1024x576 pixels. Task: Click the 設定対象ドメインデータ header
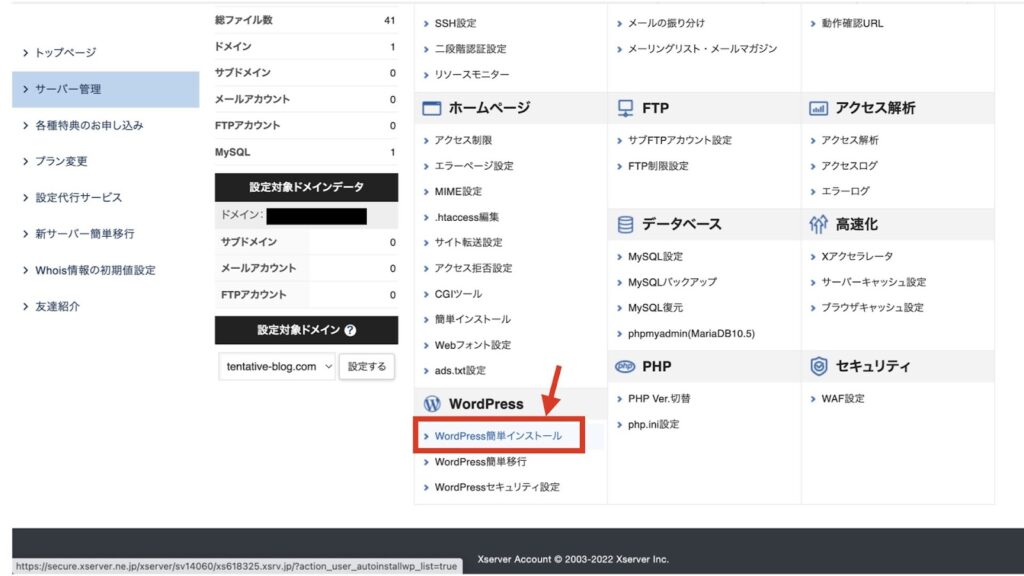[x=306, y=187]
